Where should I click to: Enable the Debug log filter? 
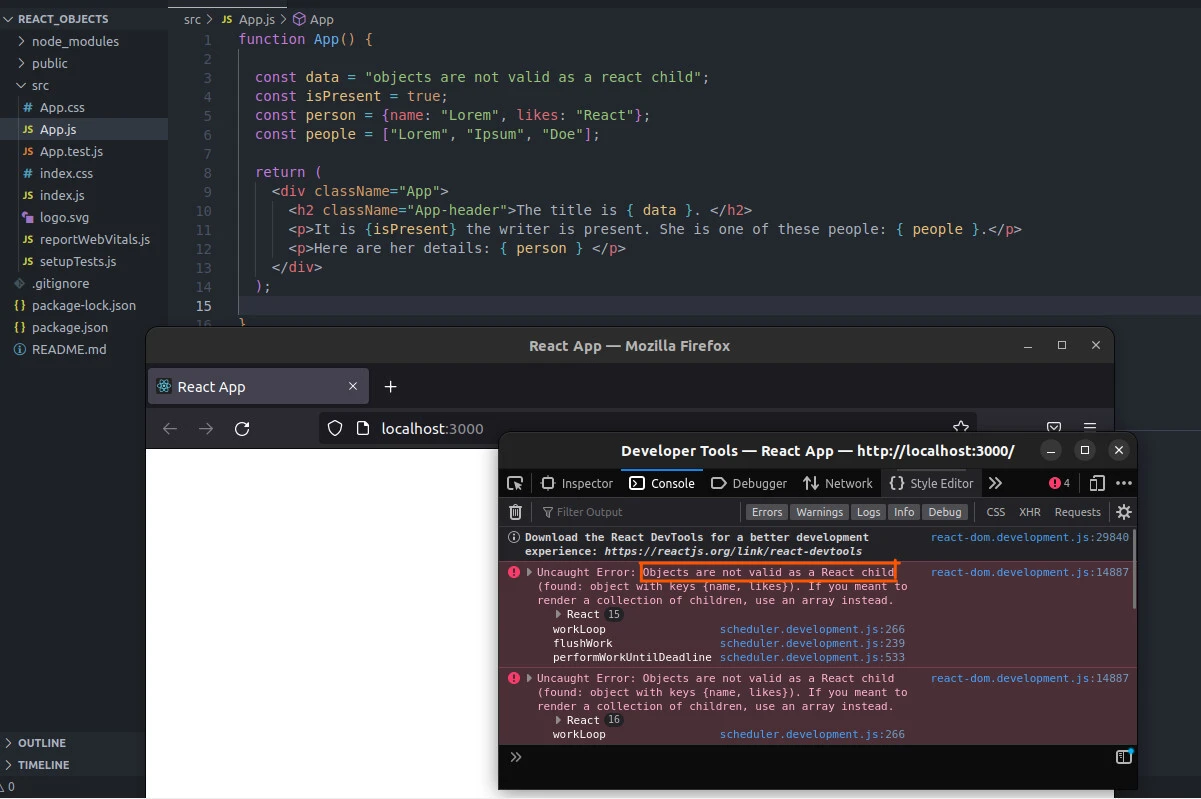(x=945, y=512)
